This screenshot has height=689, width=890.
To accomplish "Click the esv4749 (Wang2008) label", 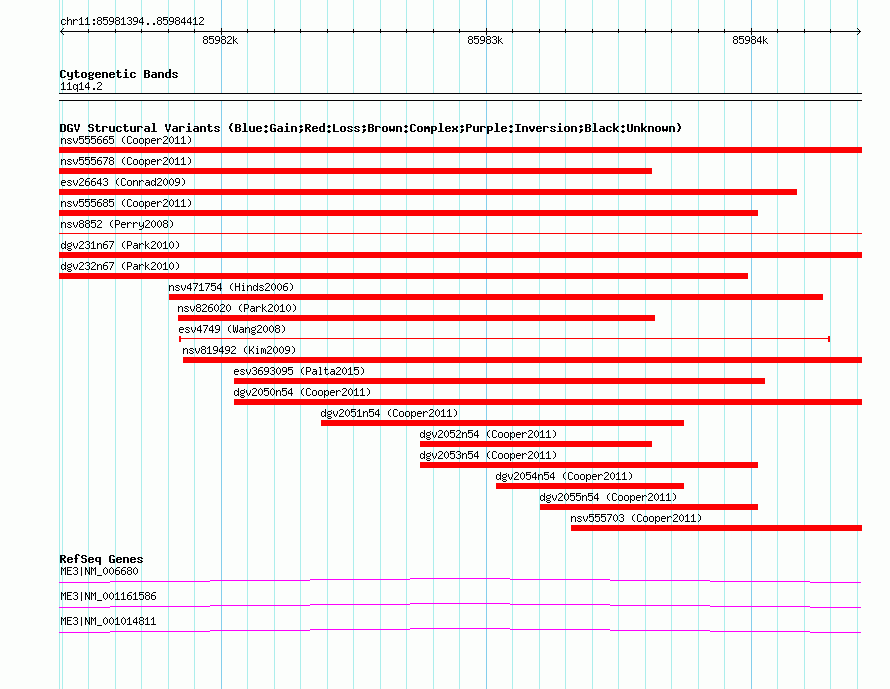I will point(232,329).
